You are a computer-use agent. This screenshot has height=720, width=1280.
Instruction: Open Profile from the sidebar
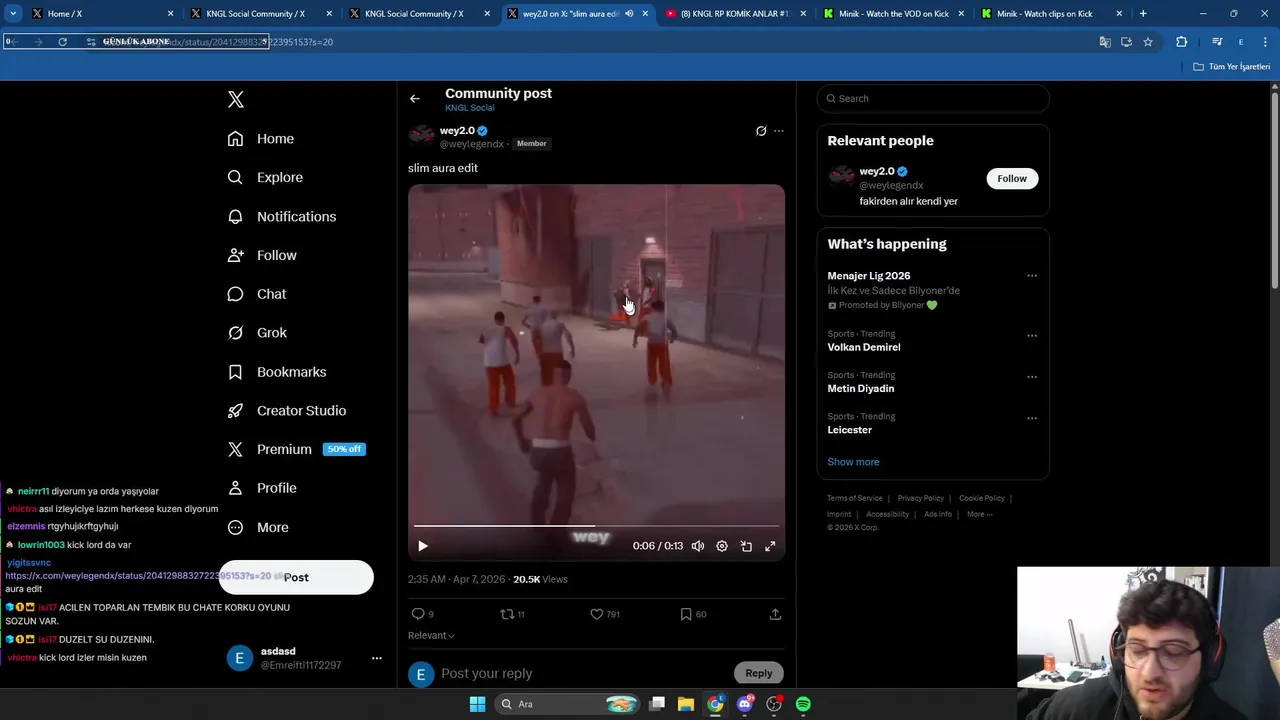point(262,488)
